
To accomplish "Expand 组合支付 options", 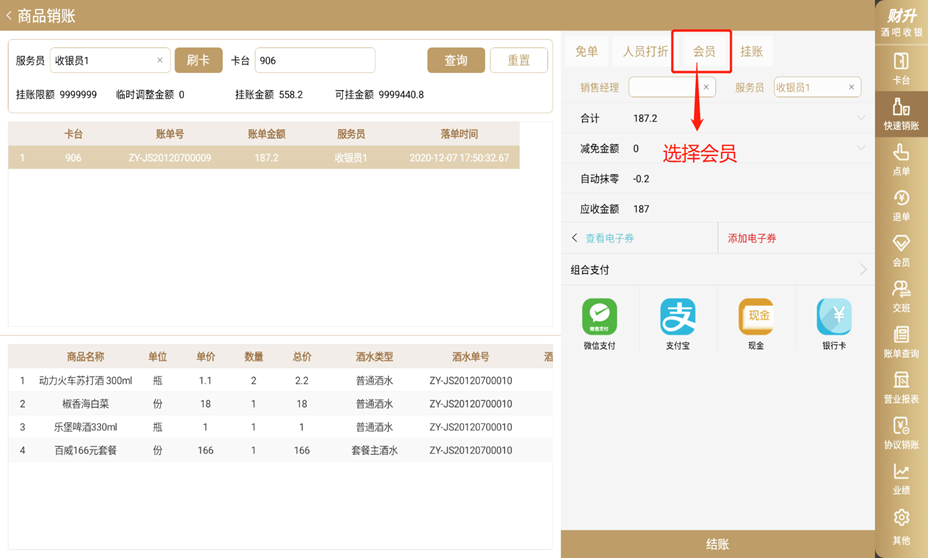I will [x=863, y=270].
